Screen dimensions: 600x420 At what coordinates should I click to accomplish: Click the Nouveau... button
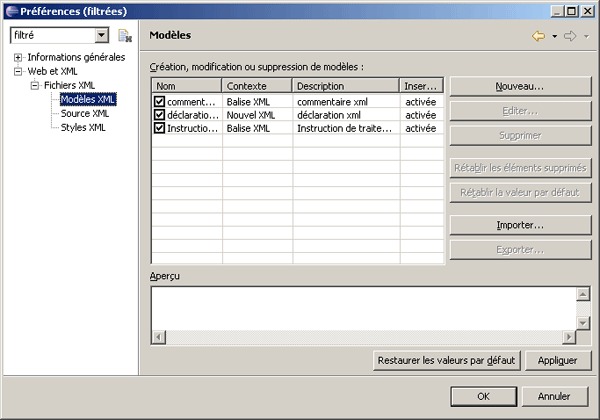pos(520,87)
